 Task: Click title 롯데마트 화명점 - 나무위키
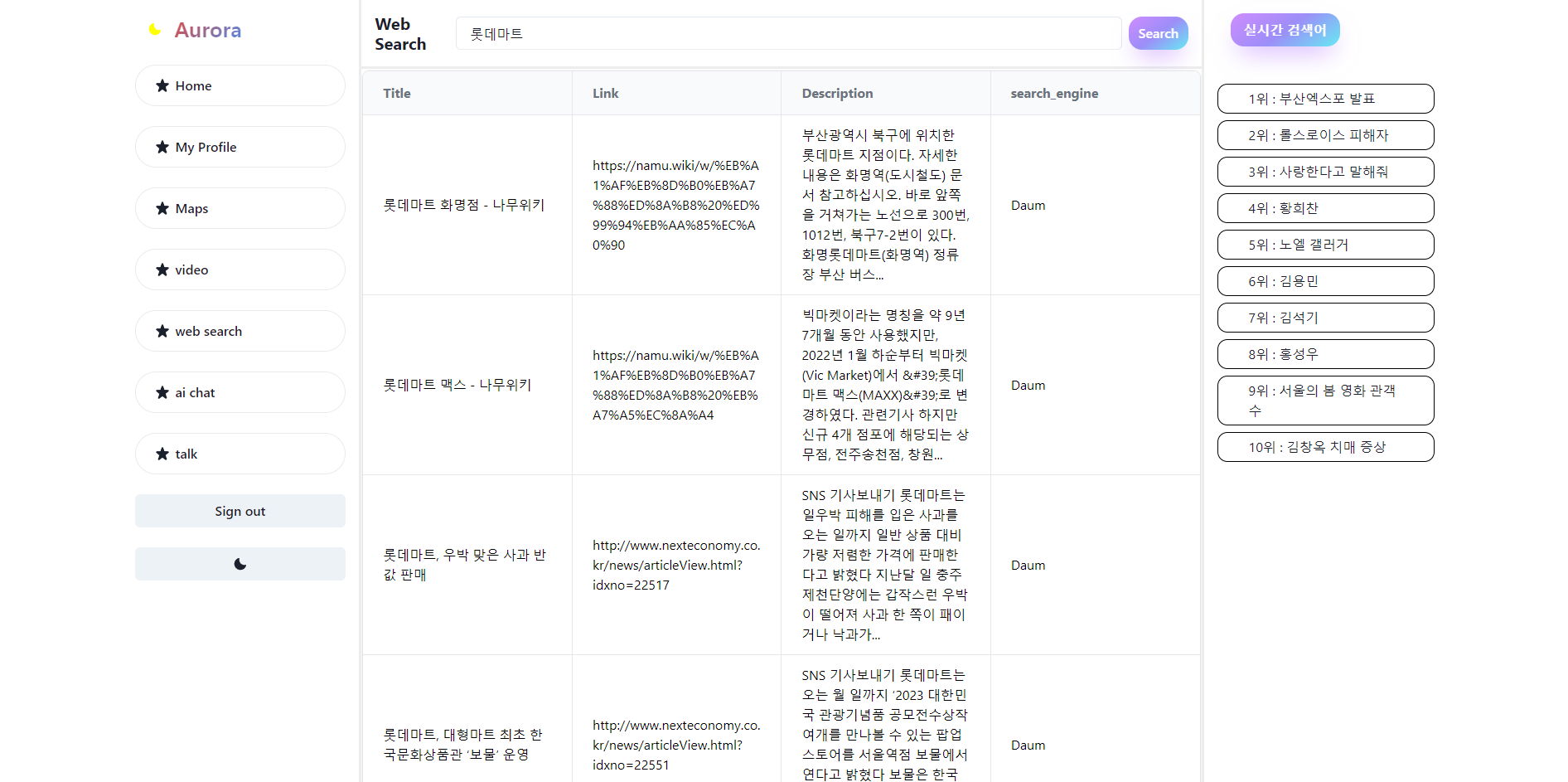coord(464,205)
